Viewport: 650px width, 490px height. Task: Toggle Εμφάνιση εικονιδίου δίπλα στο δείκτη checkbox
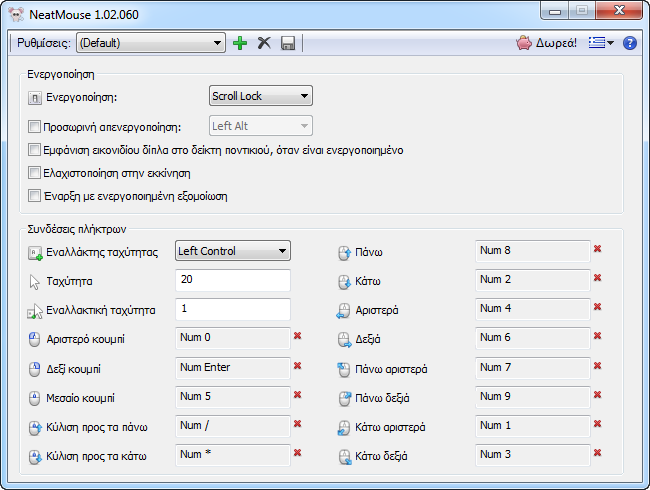pos(34,150)
